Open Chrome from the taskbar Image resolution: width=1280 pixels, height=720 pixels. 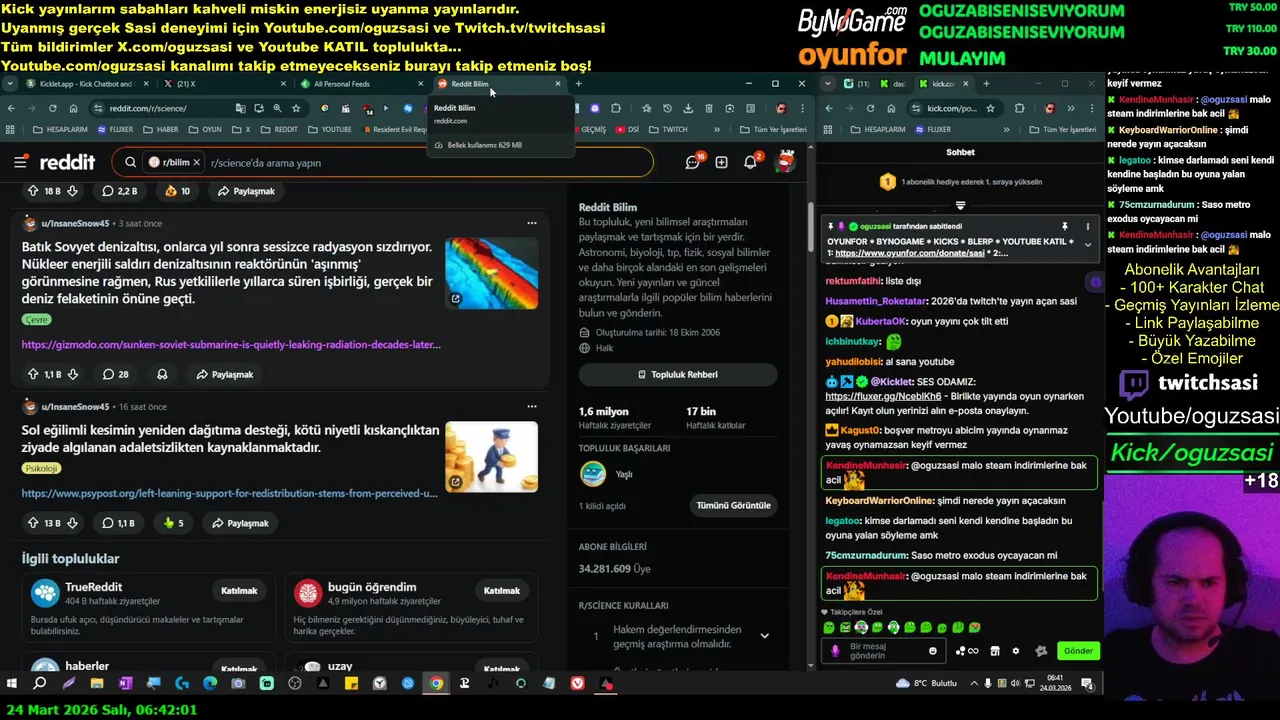click(436, 684)
